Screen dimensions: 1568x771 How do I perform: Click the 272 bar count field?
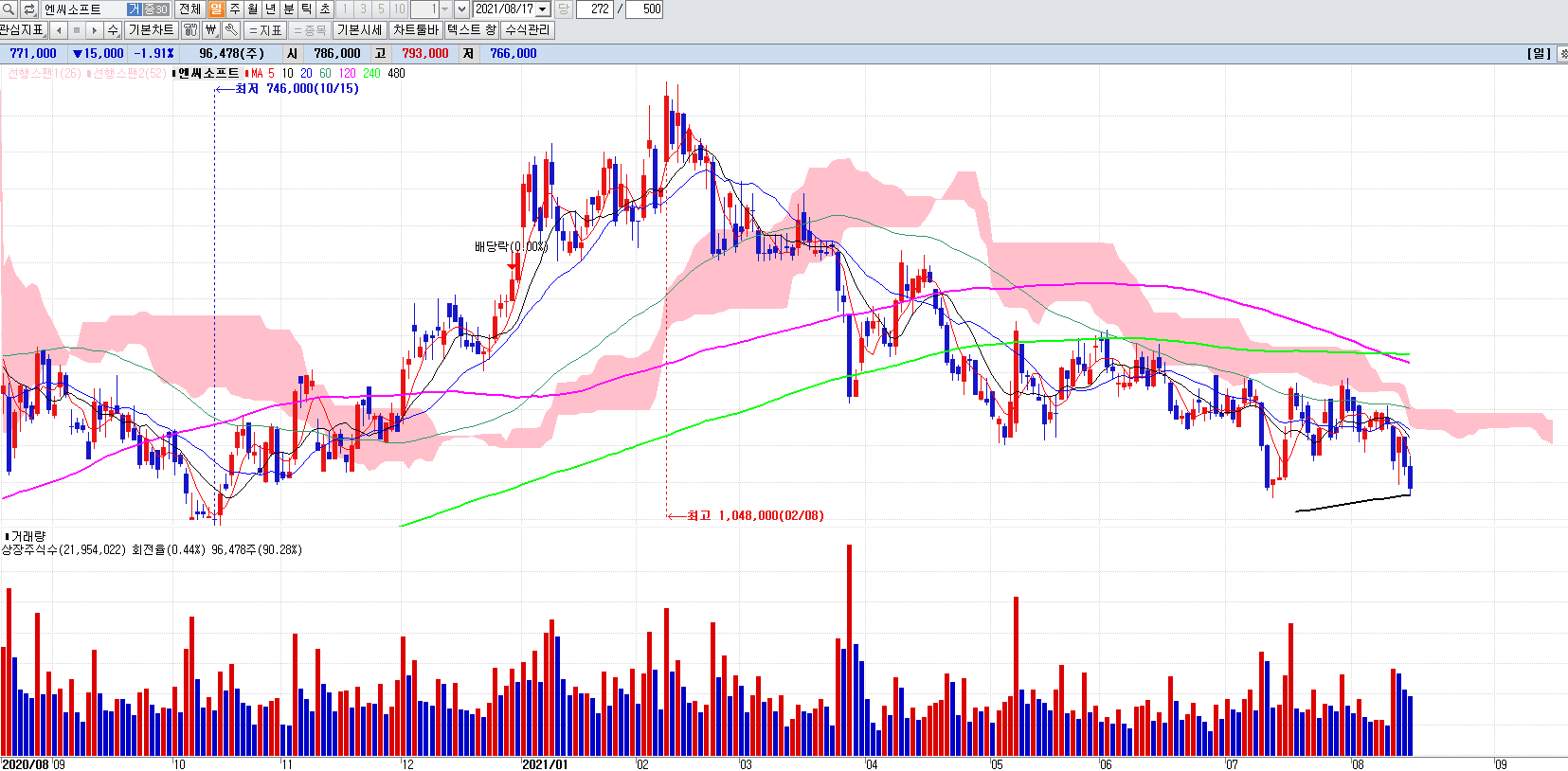click(x=595, y=9)
